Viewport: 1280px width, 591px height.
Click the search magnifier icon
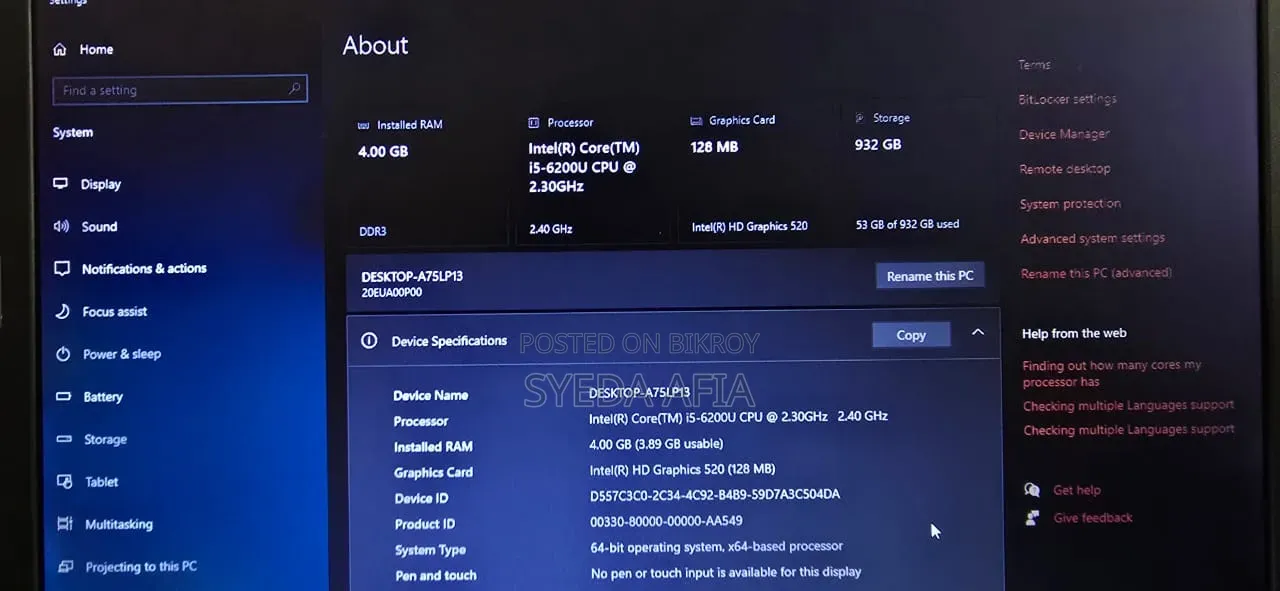[294, 89]
